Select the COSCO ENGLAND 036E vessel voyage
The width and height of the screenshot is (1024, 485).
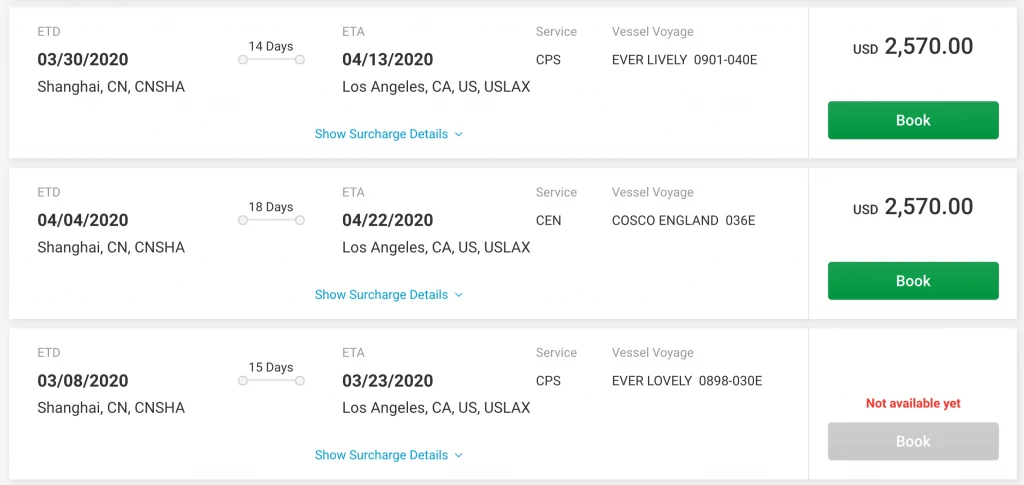(x=683, y=221)
